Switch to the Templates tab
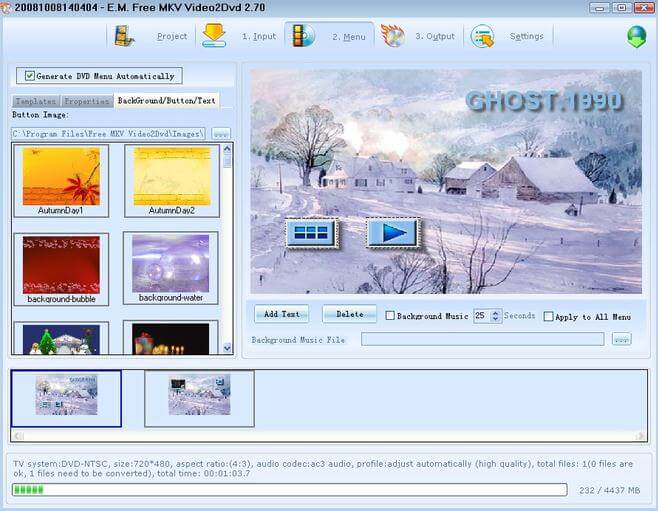 coord(36,101)
